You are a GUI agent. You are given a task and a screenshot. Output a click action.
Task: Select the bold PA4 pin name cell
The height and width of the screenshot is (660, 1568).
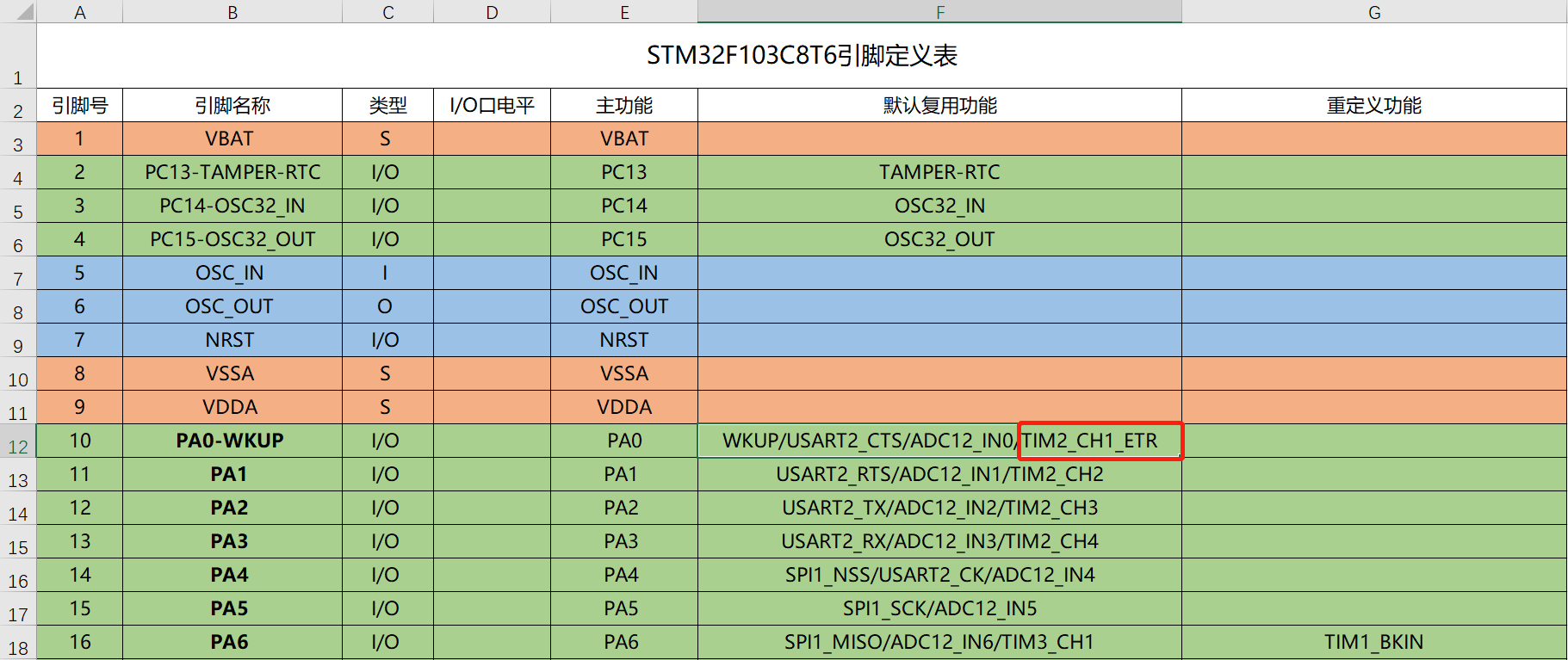232,575
